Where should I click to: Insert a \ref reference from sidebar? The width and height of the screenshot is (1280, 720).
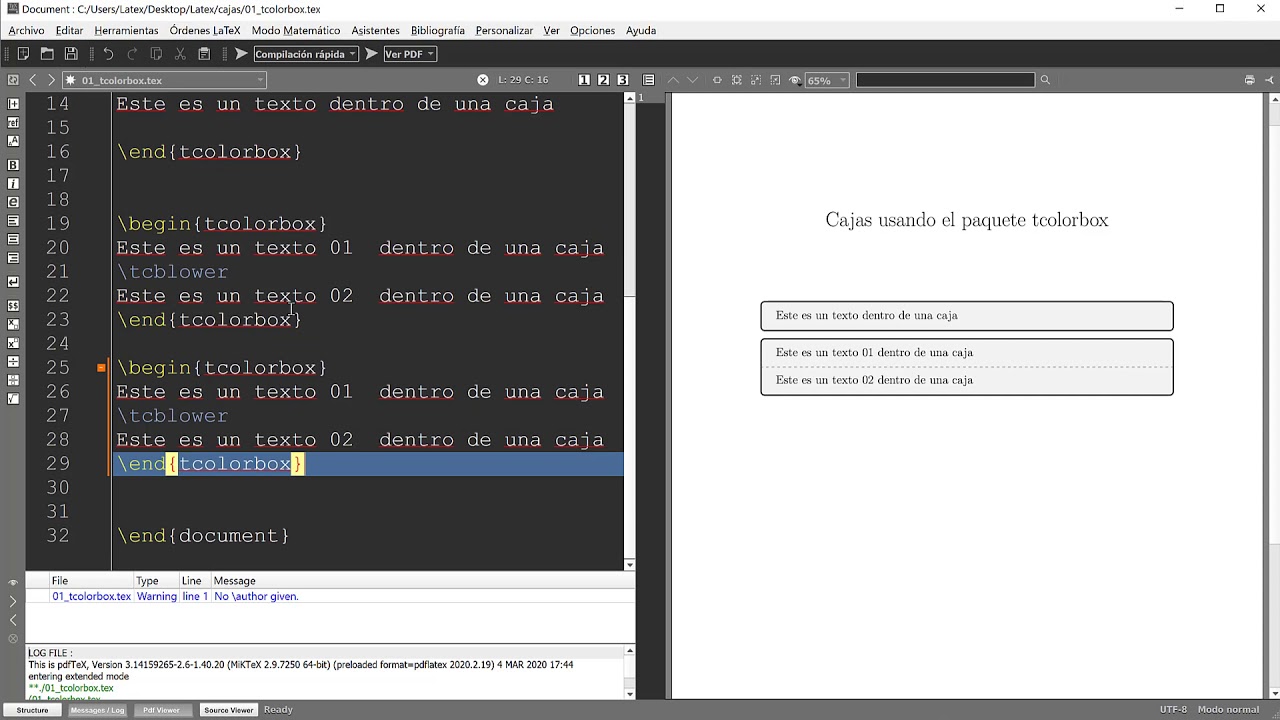13,123
